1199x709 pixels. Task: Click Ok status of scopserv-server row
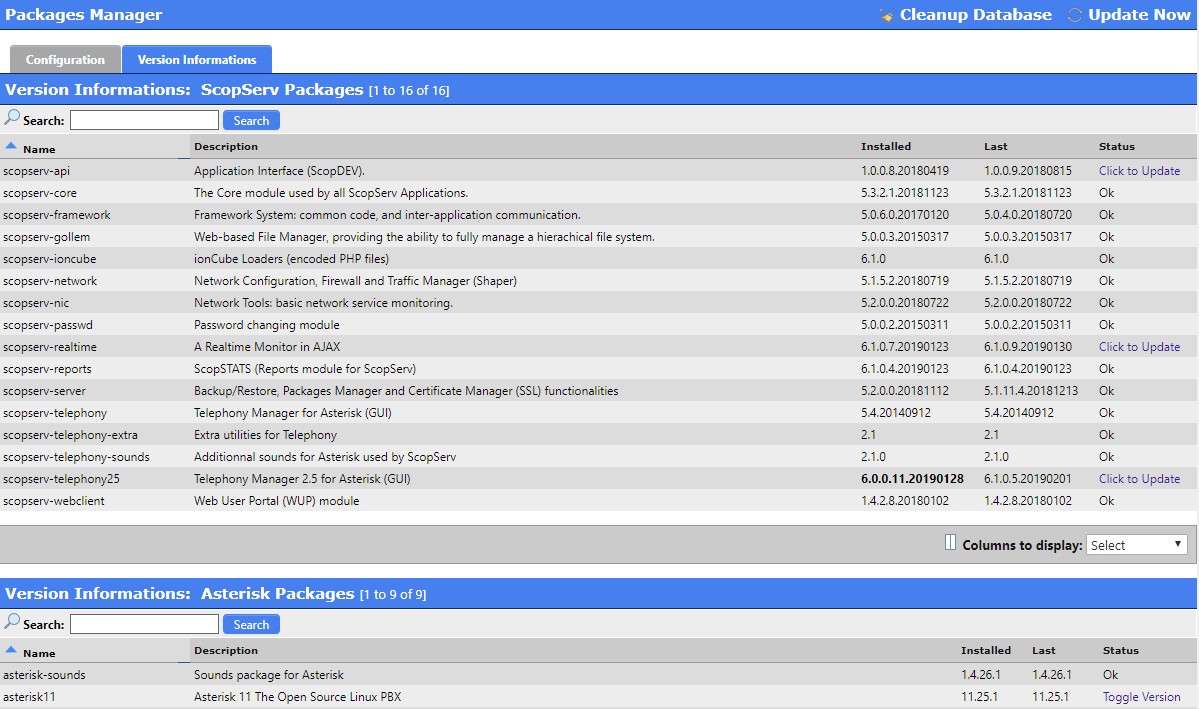click(1106, 391)
